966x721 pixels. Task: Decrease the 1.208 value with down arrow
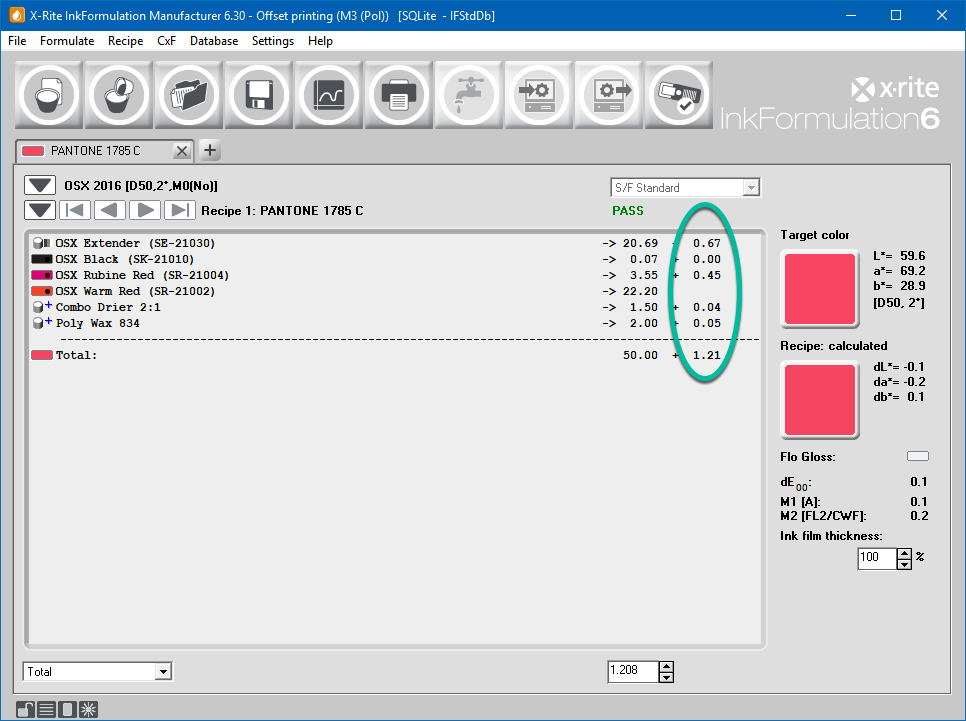(x=666, y=677)
